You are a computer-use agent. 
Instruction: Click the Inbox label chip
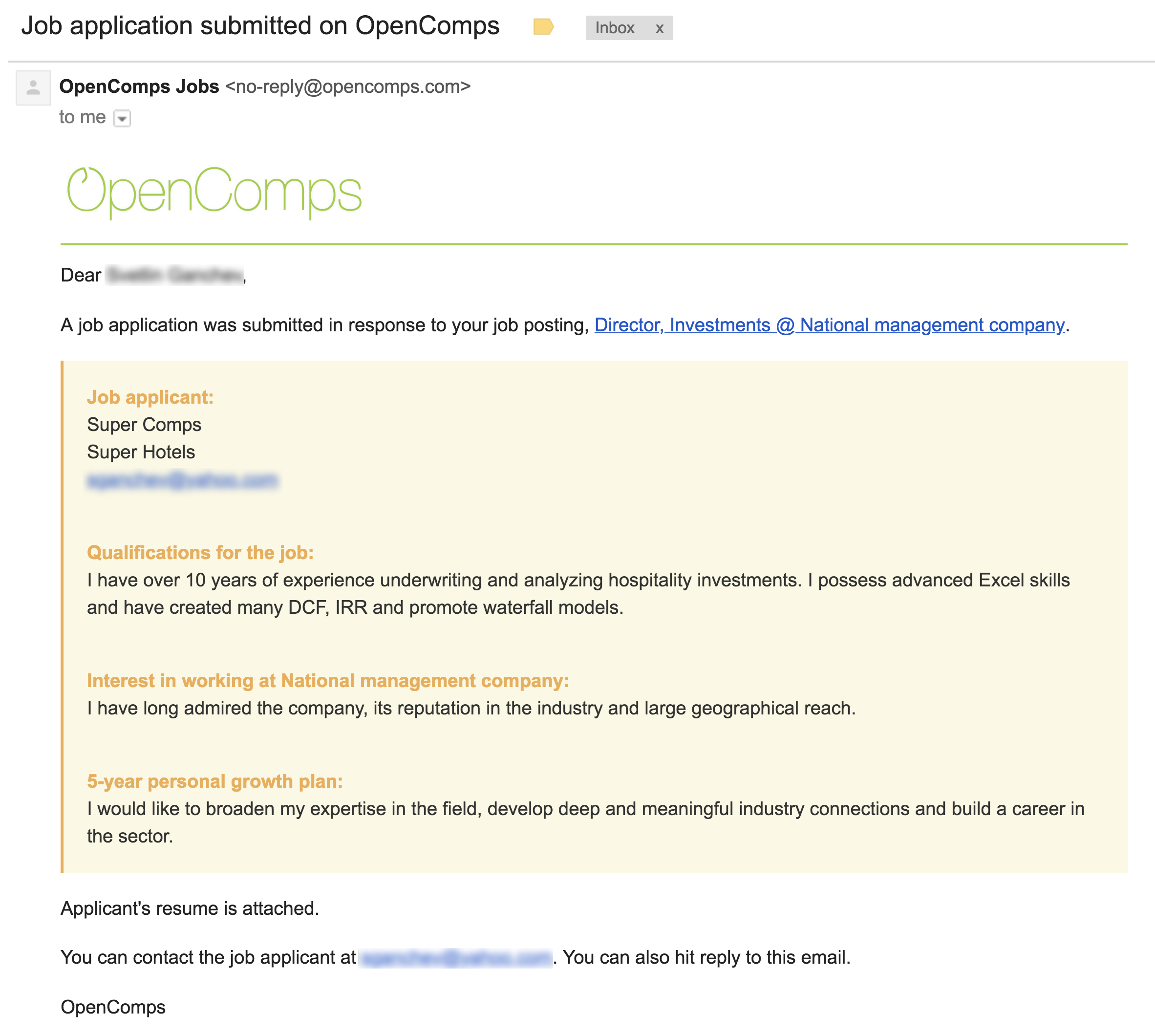tap(615, 27)
